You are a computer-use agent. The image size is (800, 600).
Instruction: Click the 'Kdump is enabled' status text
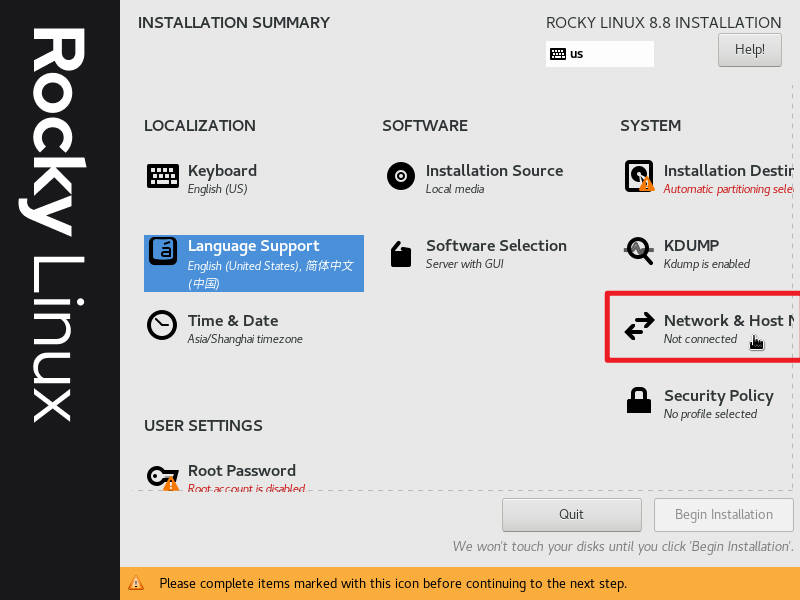point(707,264)
